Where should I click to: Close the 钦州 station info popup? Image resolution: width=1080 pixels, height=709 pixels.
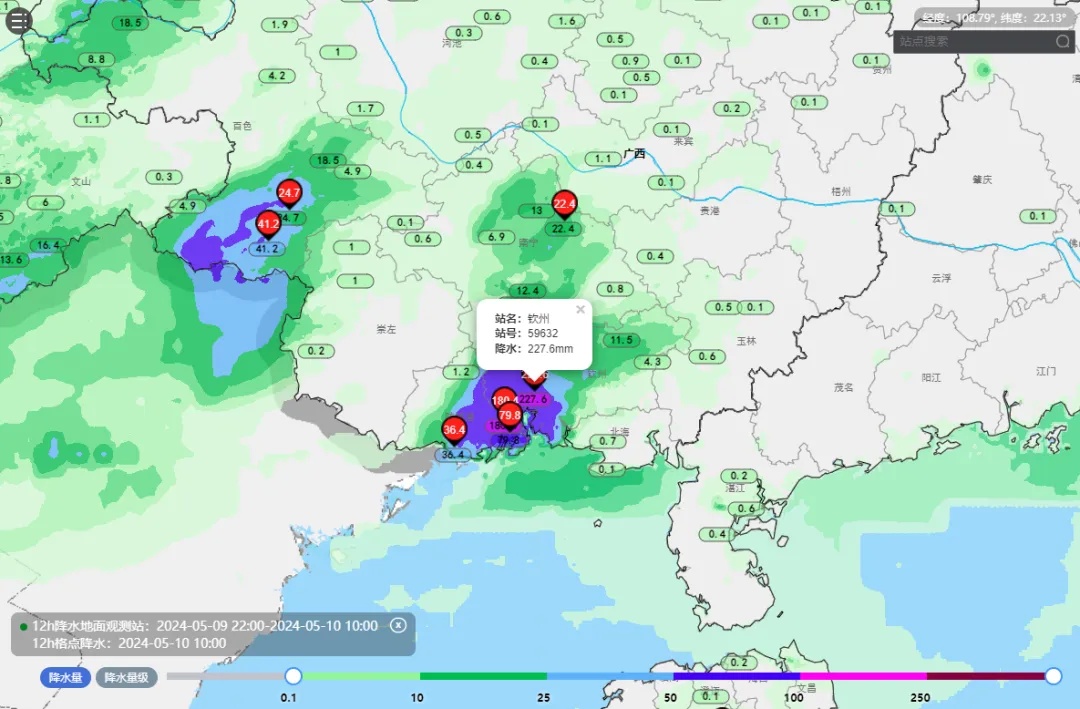580,310
